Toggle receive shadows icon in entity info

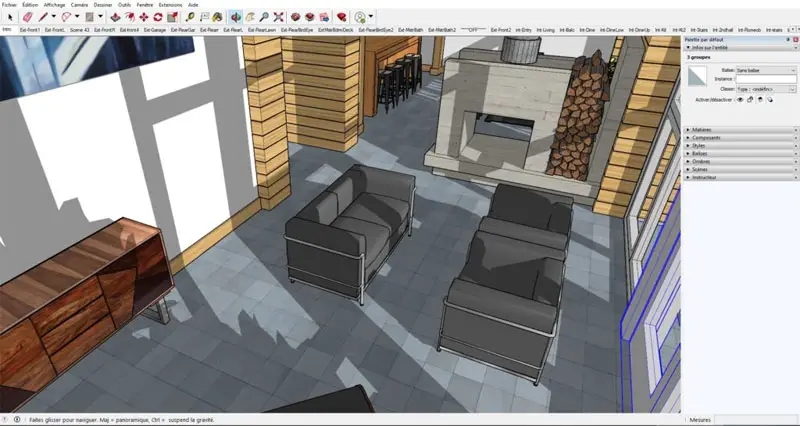click(x=760, y=99)
